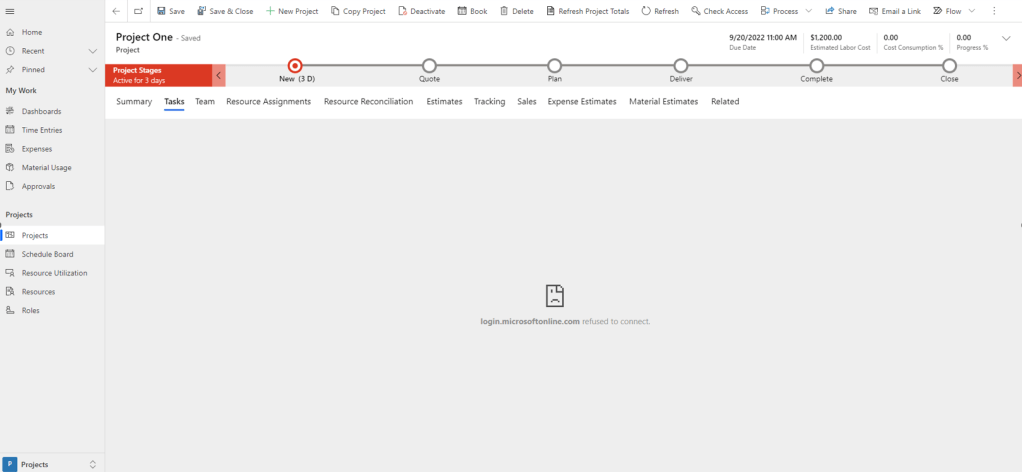Expand the Recent section chevron
Screen dimensions: 1022x472
coord(93,51)
